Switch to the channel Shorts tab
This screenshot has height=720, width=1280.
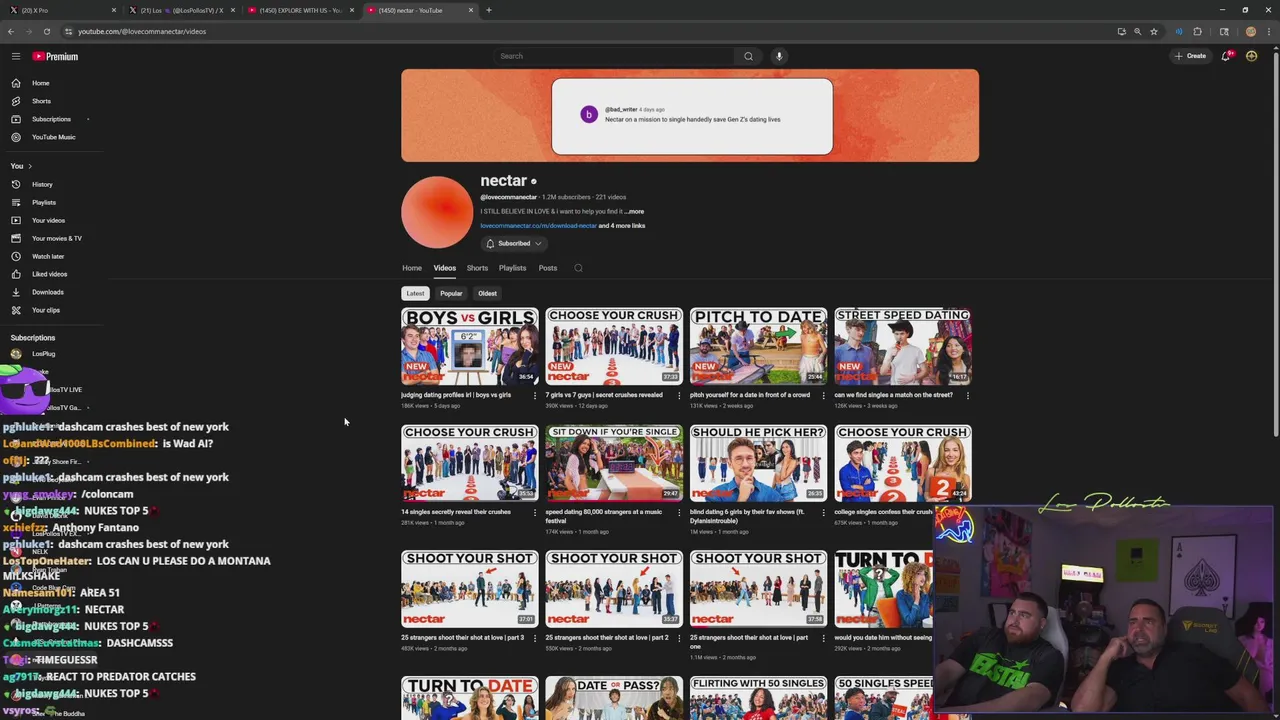(477, 268)
